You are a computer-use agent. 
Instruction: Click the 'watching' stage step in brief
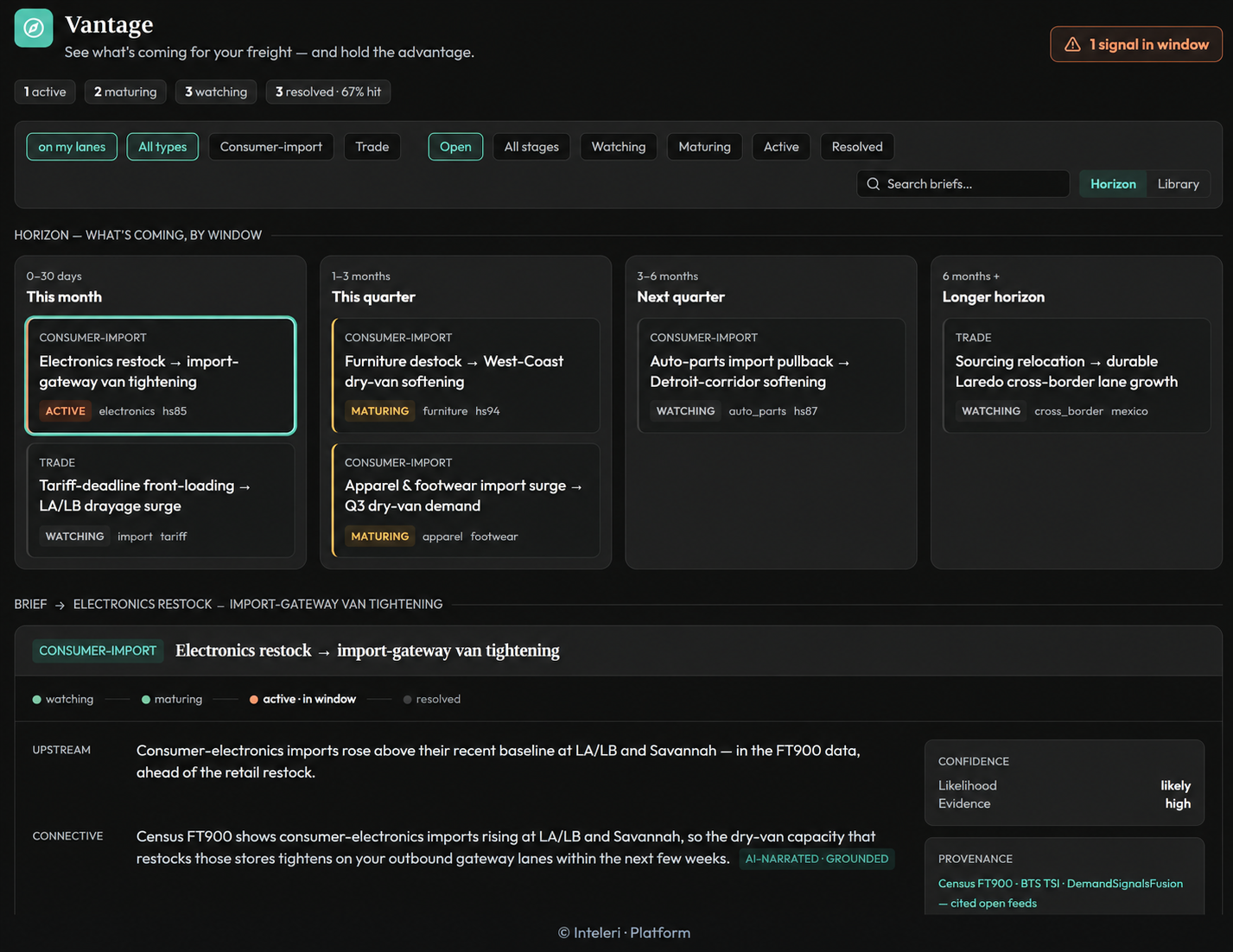click(63, 699)
